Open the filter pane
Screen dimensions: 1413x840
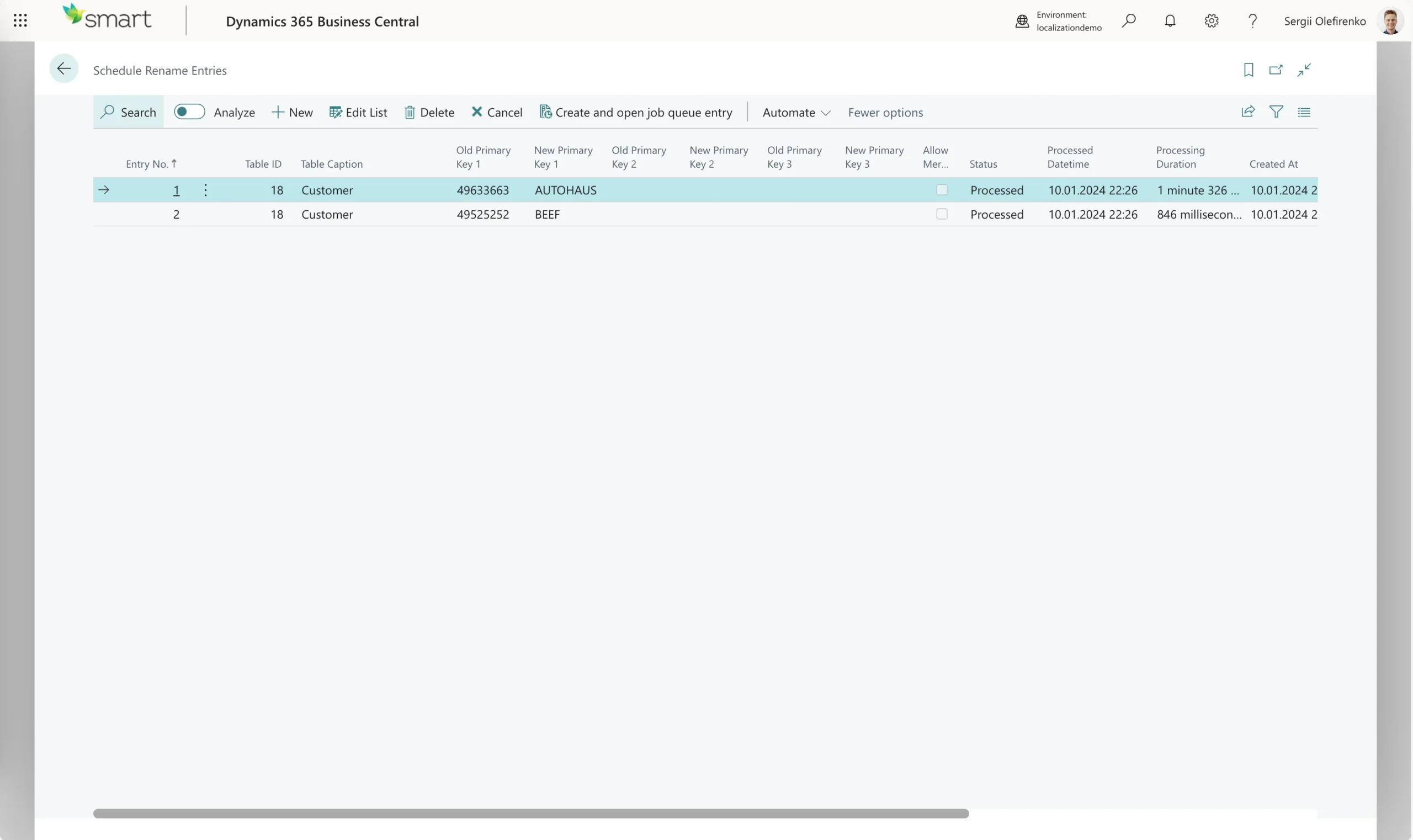click(1277, 111)
